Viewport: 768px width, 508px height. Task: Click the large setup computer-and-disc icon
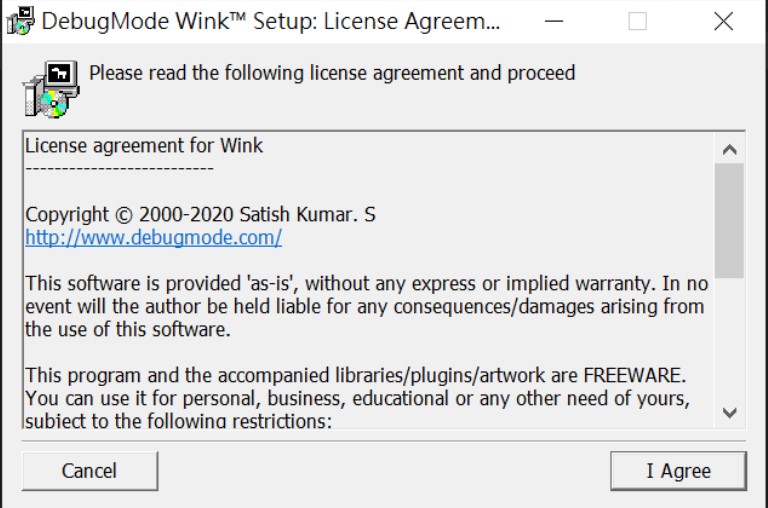(51, 89)
